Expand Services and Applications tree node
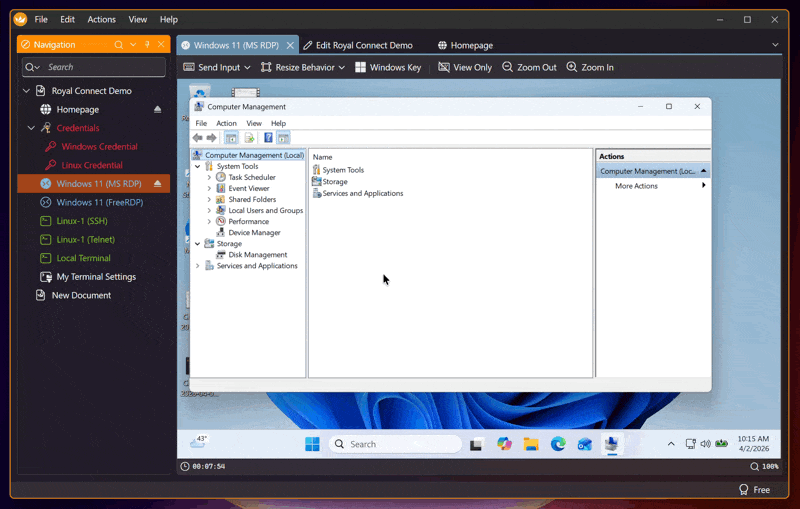The image size is (800, 509). (198, 266)
